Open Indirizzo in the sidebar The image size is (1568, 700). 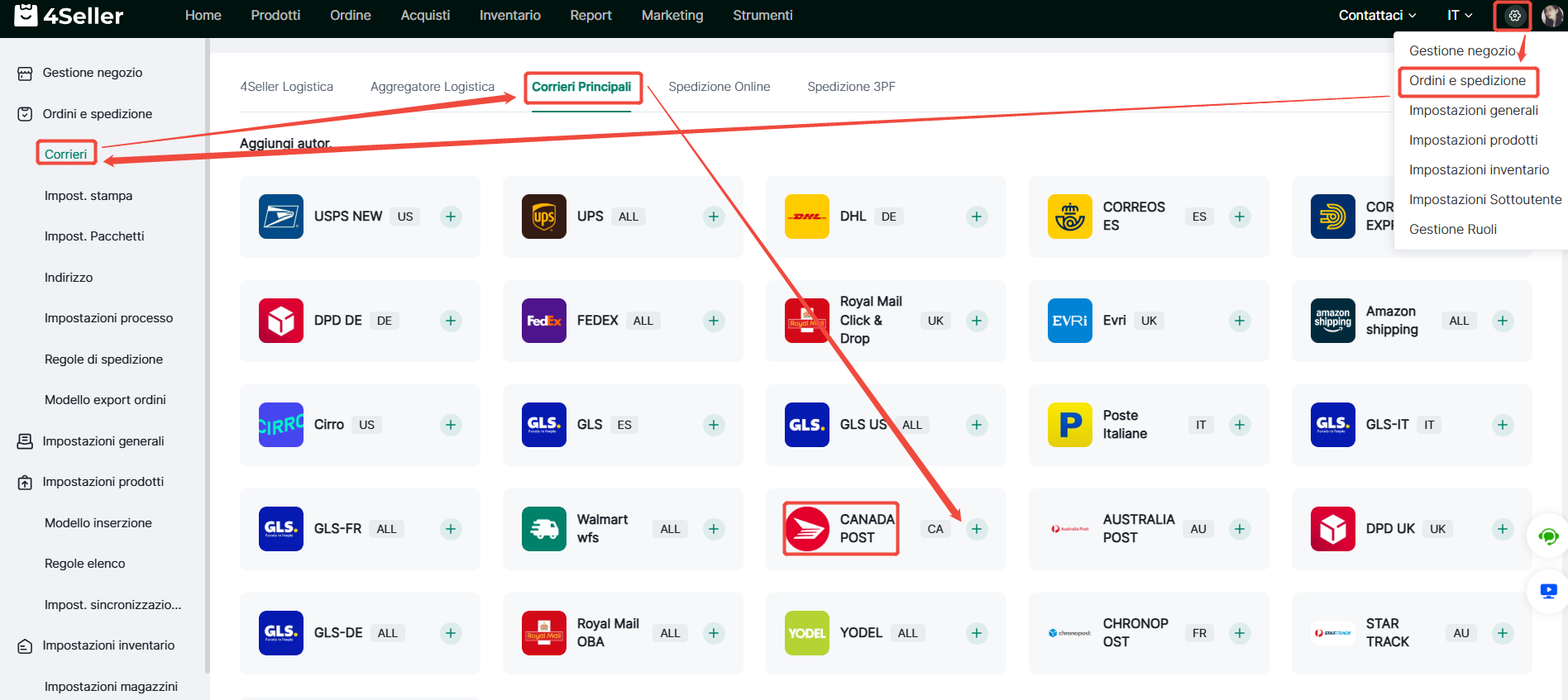[69, 278]
